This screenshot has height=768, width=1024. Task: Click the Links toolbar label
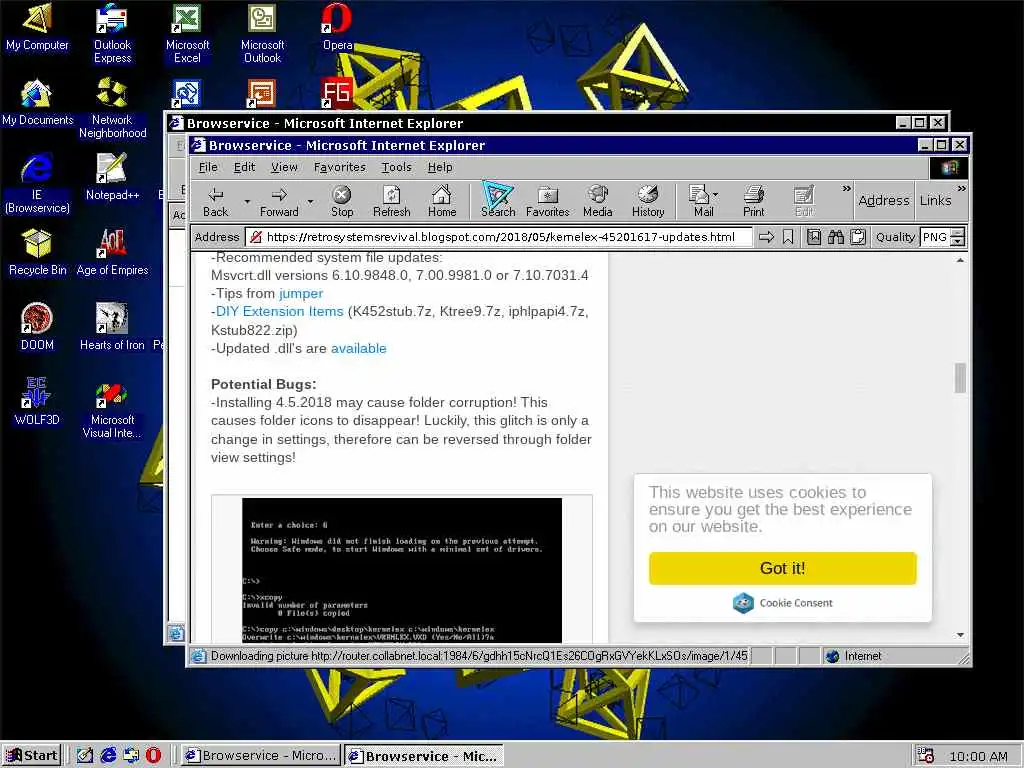(x=935, y=200)
